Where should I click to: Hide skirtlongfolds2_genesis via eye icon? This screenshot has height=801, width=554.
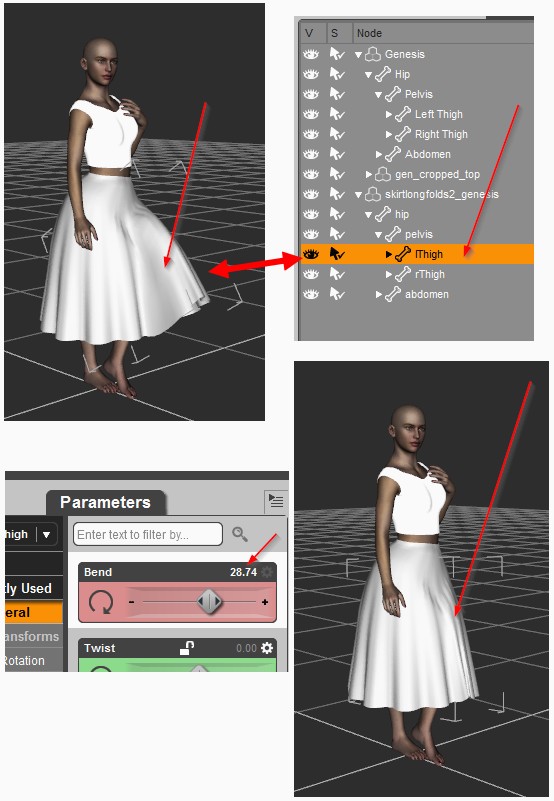tap(311, 194)
